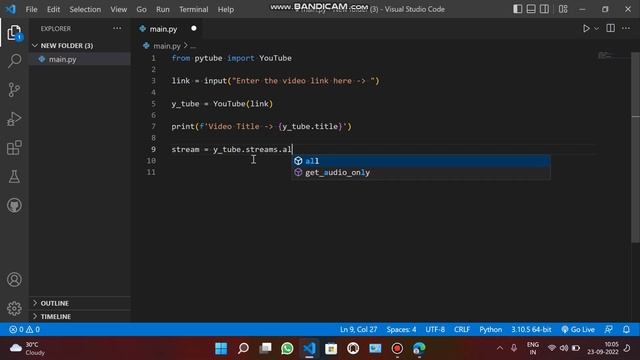This screenshot has width=640, height=360.
Task: Place cursor in line 3 input statement
Action: click(276, 81)
